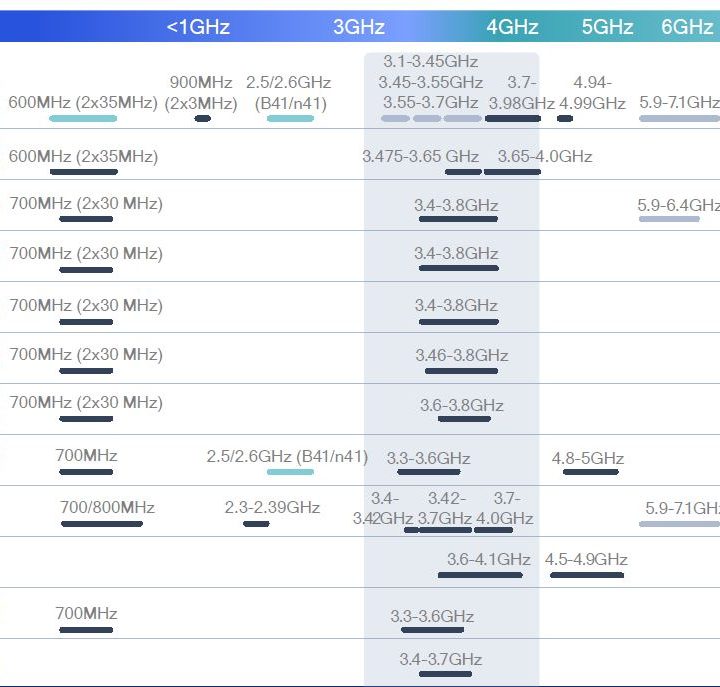Screen dimensions: 720x687
Task: Click the 2.3-2.39GHz label
Action: tap(272, 507)
